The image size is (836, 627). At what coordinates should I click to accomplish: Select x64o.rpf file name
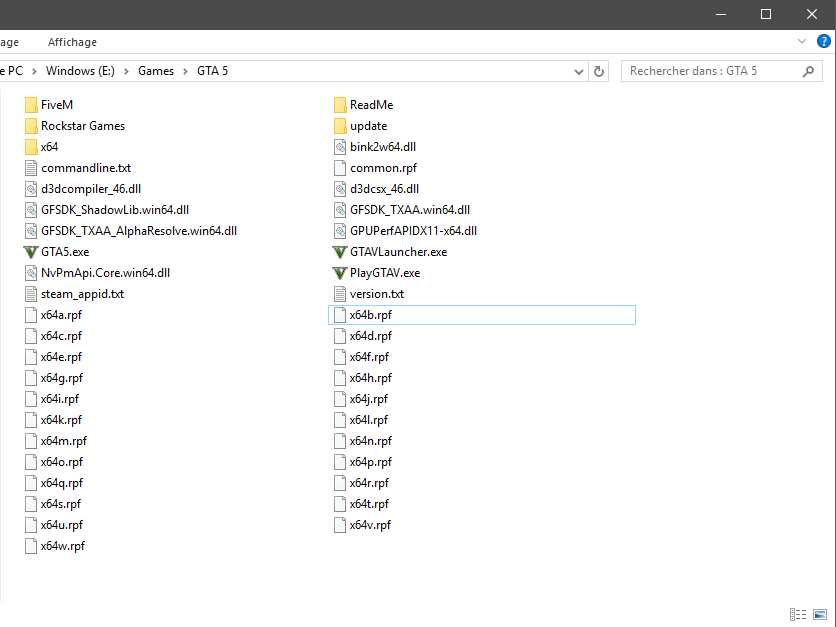tap(62, 462)
